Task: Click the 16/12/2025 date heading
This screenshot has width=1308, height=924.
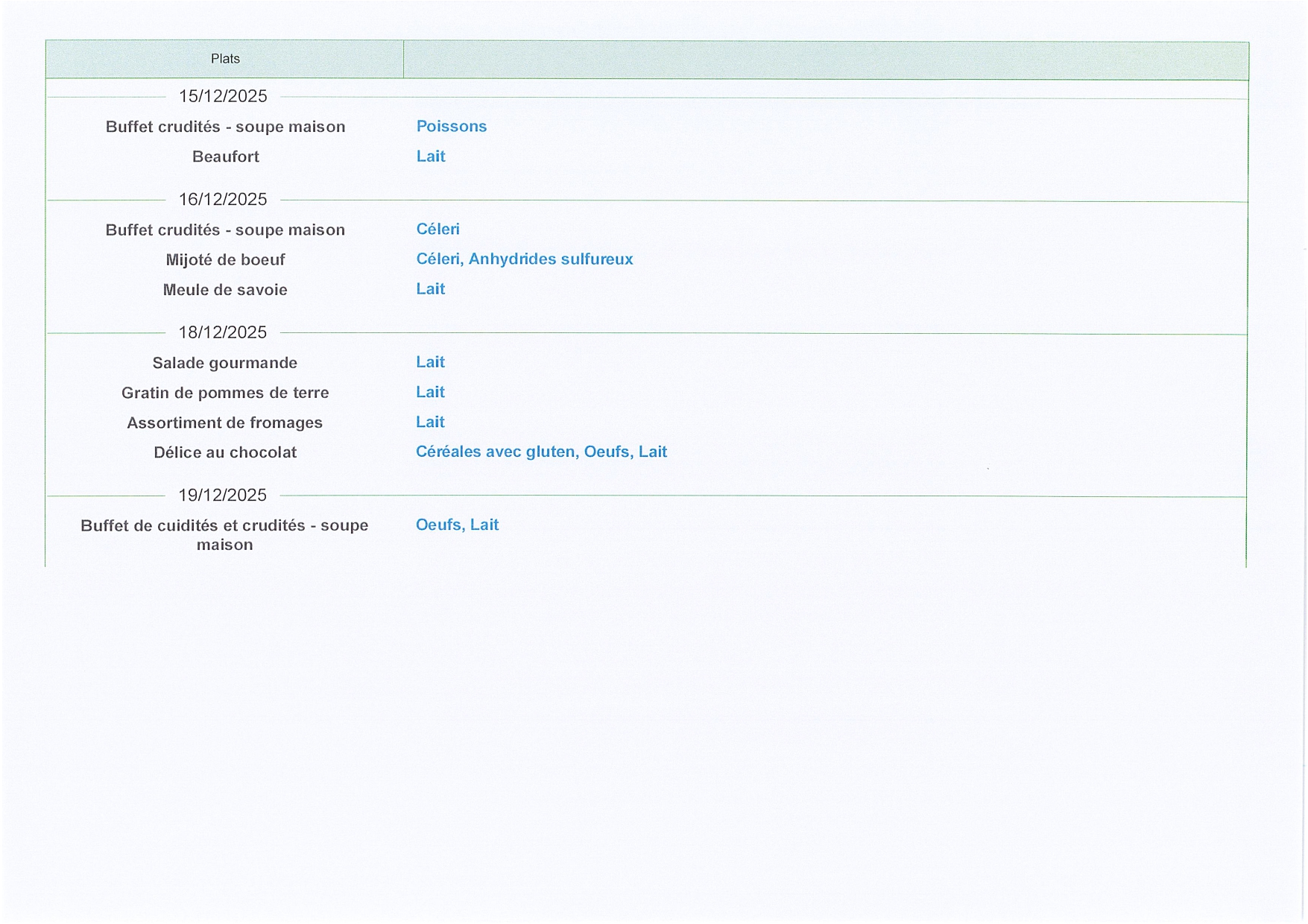Action: [223, 199]
